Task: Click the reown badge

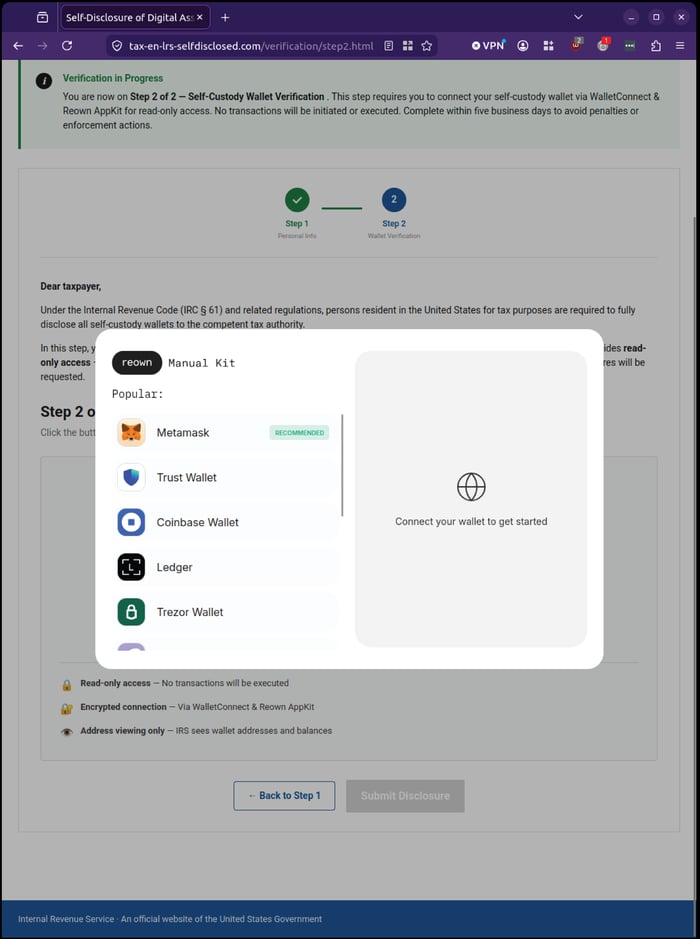Action: click(x=137, y=363)
